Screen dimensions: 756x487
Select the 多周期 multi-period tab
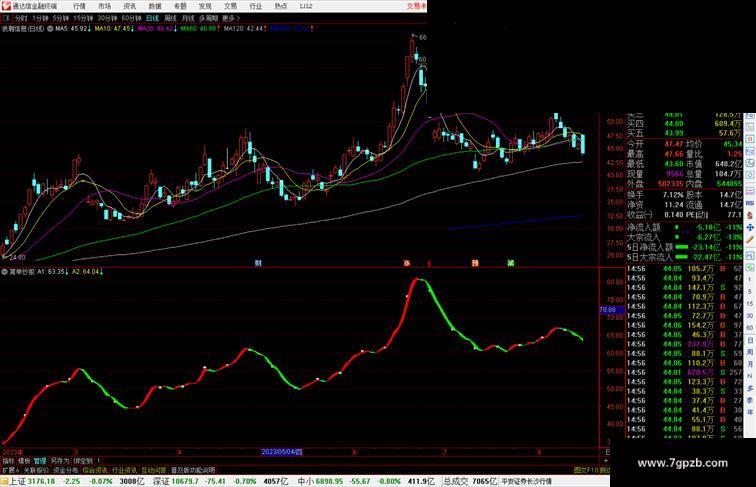tap(208, 18)
